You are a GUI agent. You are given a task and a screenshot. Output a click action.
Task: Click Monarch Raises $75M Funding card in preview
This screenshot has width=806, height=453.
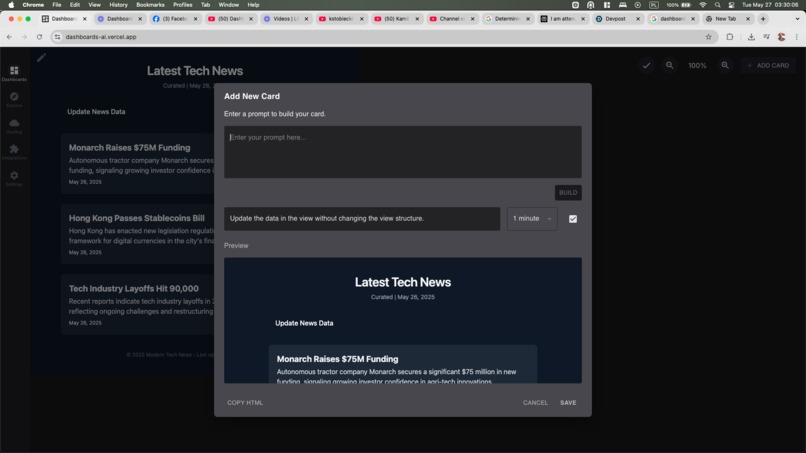point(402,365)
